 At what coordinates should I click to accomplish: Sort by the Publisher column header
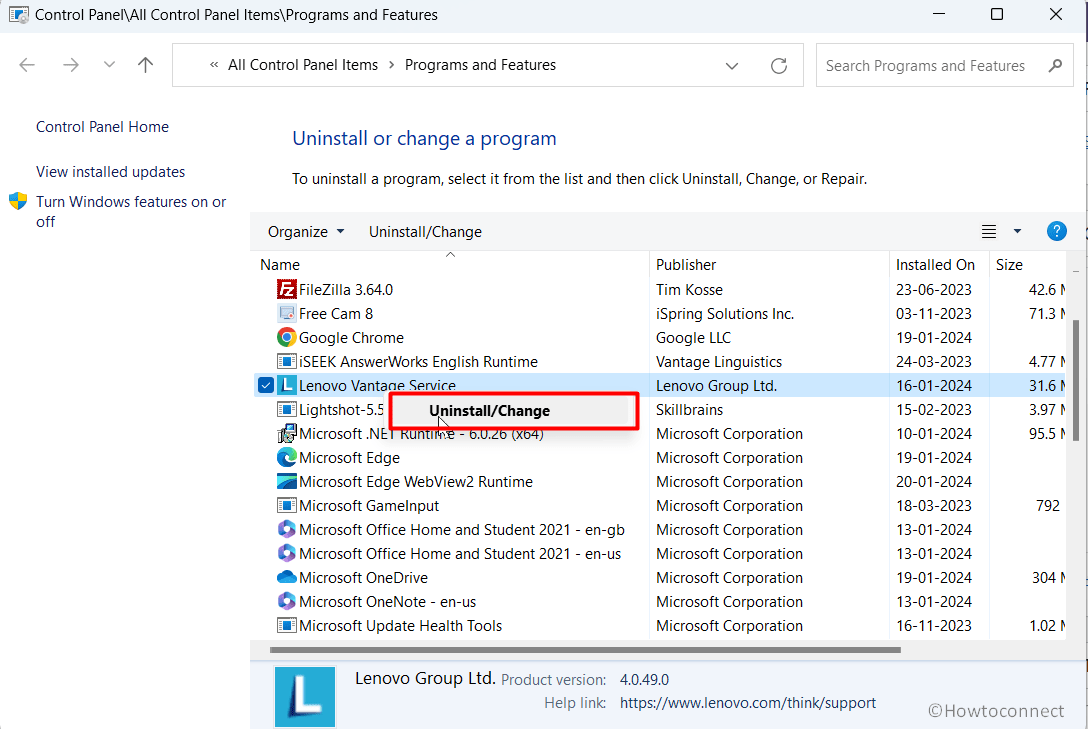686,265
